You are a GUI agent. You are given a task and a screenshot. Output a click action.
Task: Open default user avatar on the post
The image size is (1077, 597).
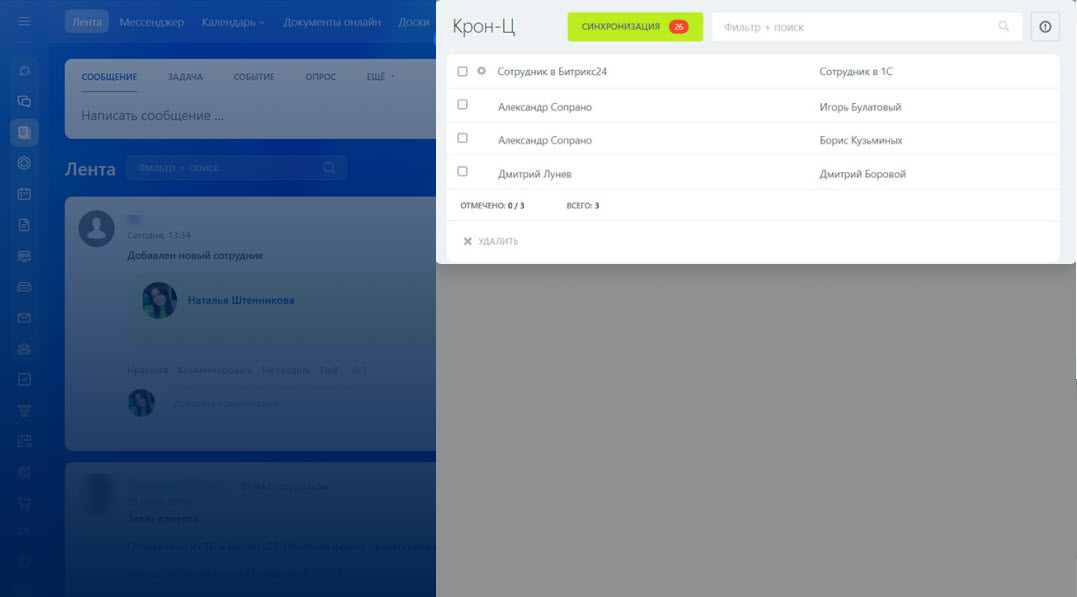click(96, 228)
